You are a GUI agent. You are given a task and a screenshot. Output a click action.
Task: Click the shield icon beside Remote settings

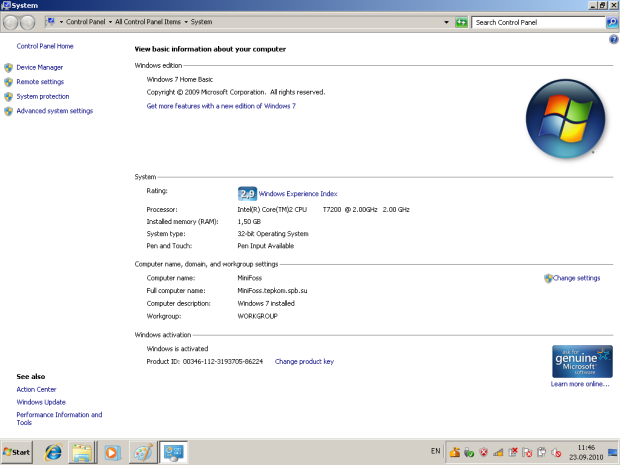(x=9, y=82)
